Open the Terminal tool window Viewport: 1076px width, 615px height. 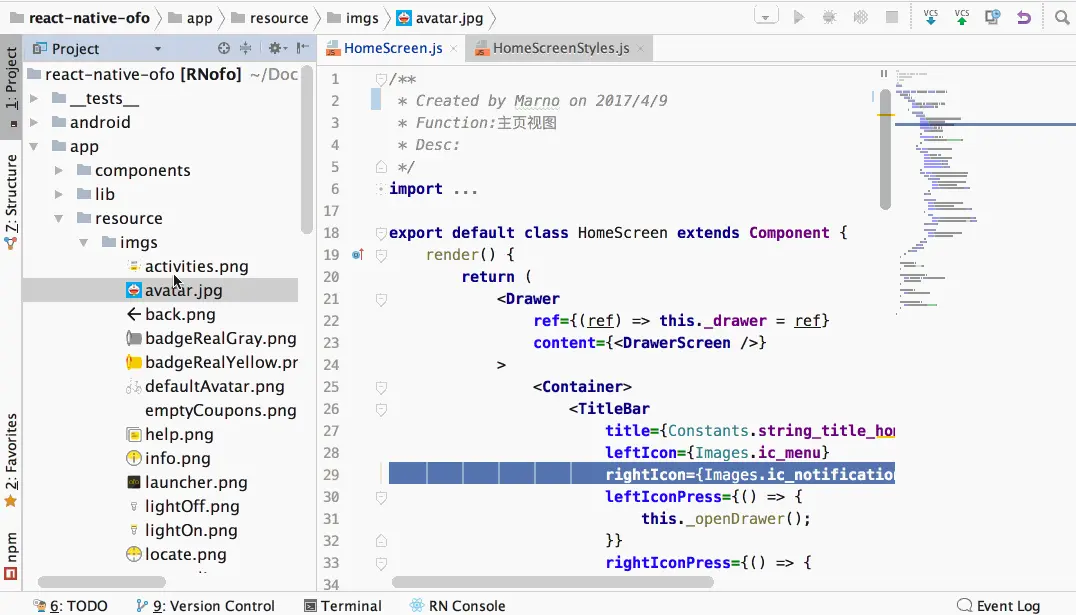[343, 605]
